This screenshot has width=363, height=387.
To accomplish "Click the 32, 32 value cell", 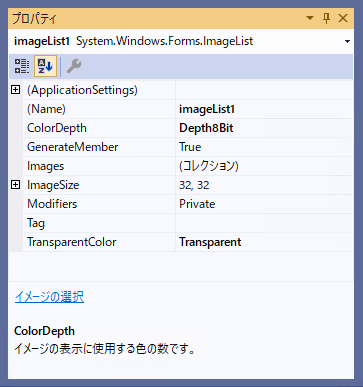I will point(264,185).
